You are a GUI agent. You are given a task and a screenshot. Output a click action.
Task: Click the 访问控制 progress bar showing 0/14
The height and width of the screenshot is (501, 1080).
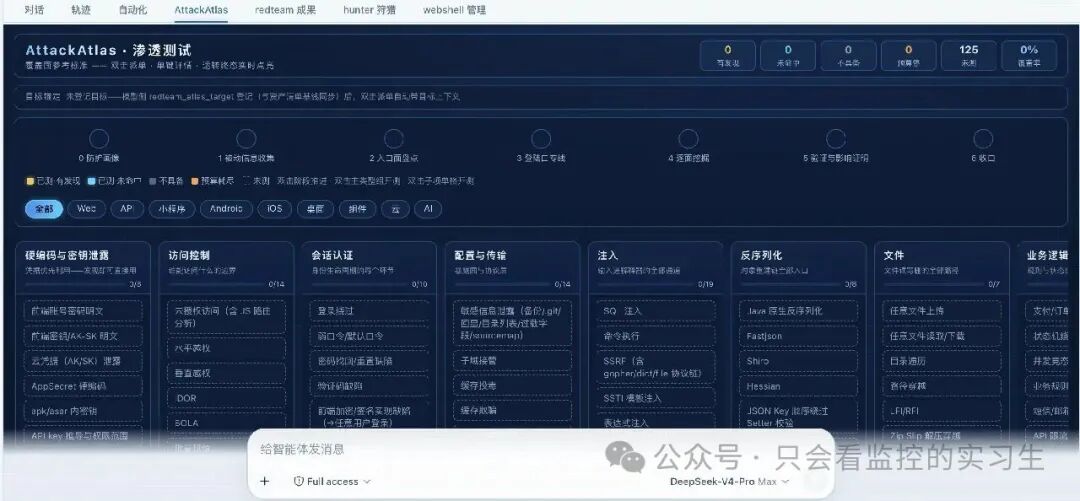click(217, 284)
